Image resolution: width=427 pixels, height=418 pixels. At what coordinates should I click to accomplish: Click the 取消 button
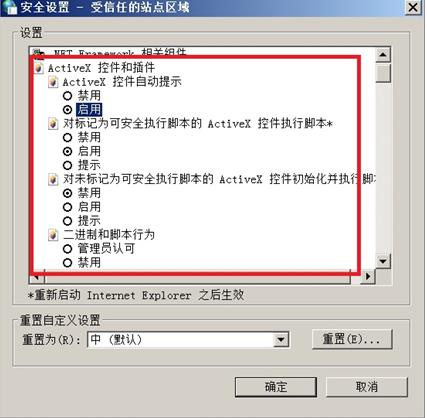(x=367, y=387)
